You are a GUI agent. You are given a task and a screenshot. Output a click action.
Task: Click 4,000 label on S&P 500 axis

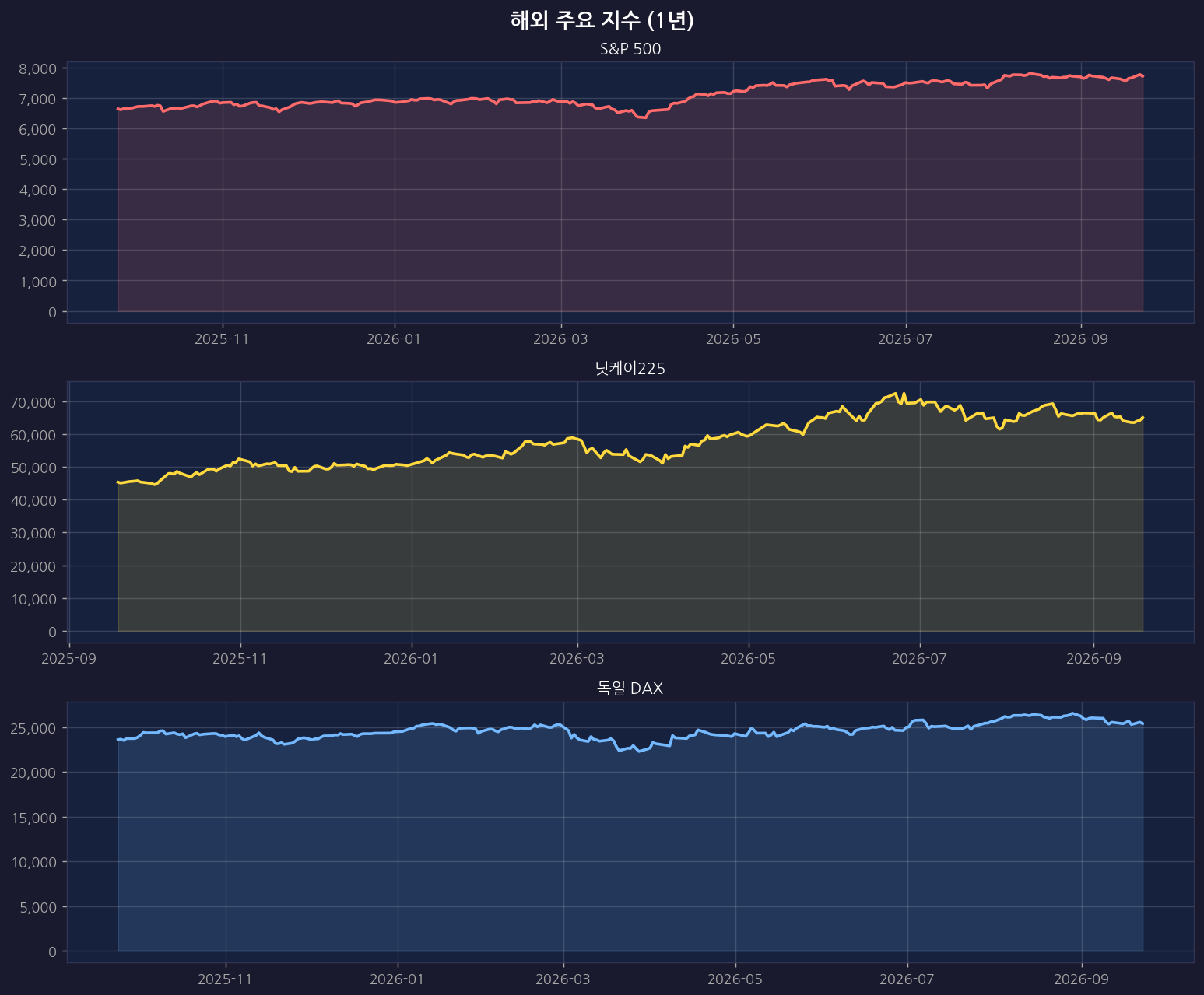click(x=38, y=190)
